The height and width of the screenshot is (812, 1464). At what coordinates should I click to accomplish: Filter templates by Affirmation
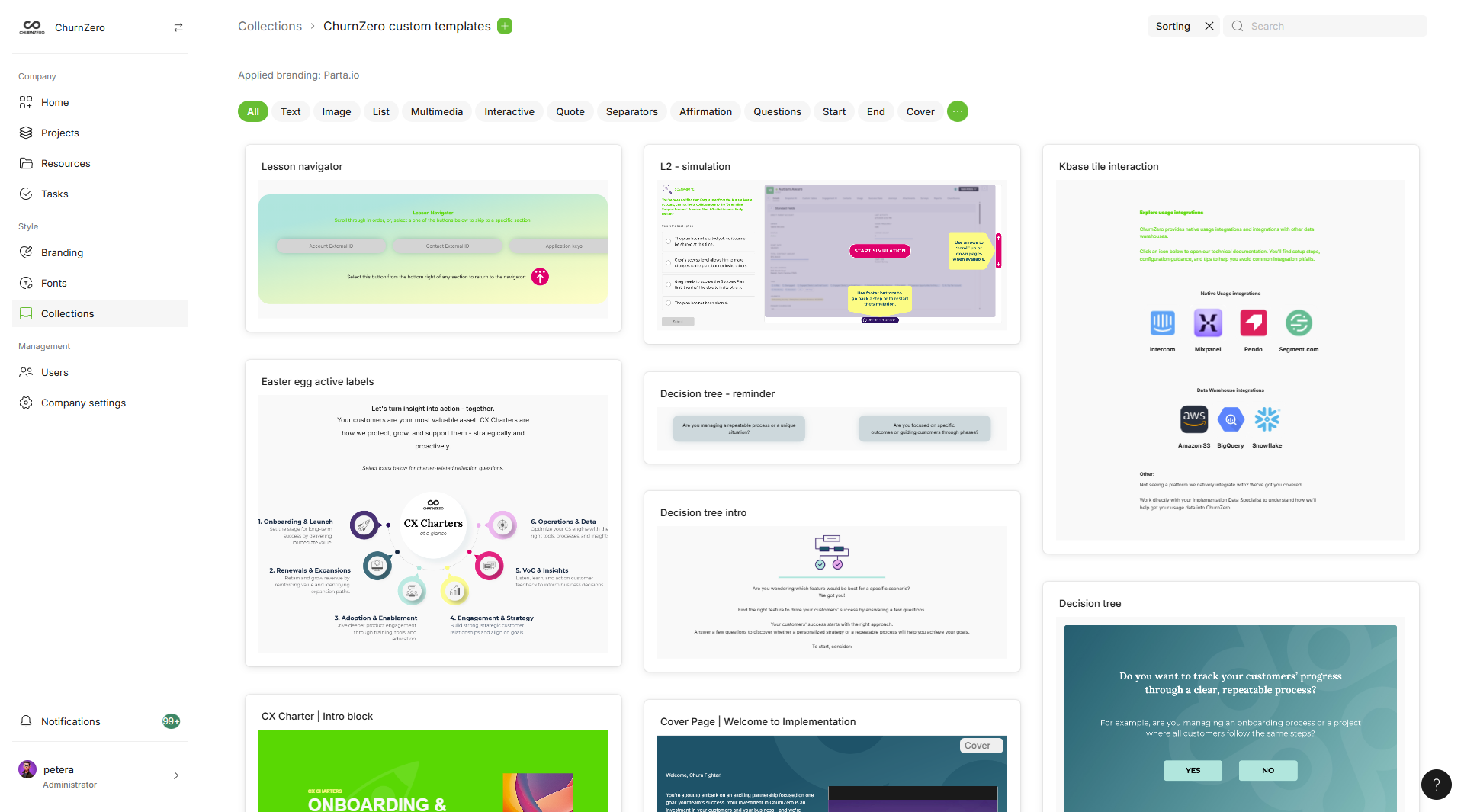pos(706,111)
